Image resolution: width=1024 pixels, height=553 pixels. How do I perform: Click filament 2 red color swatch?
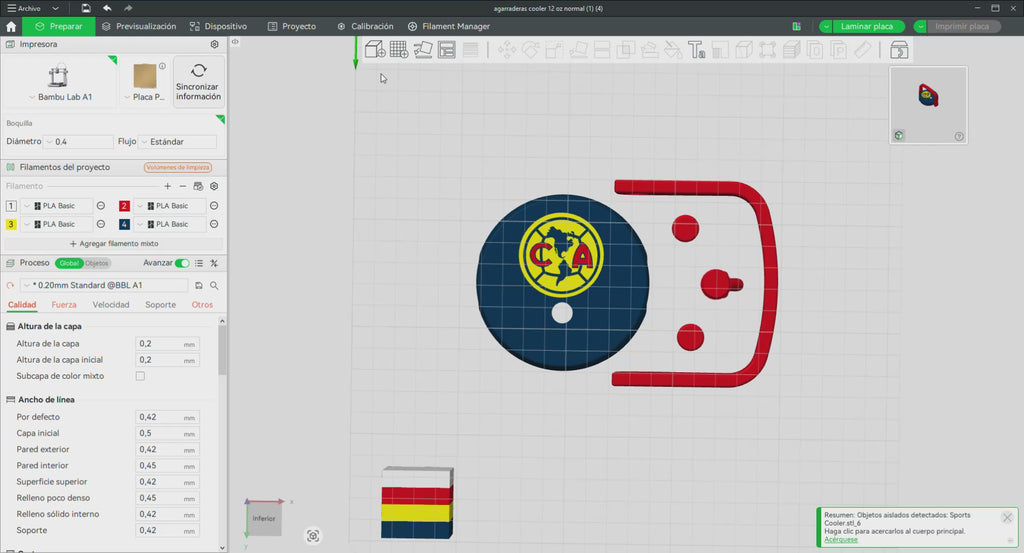point(124,206)
